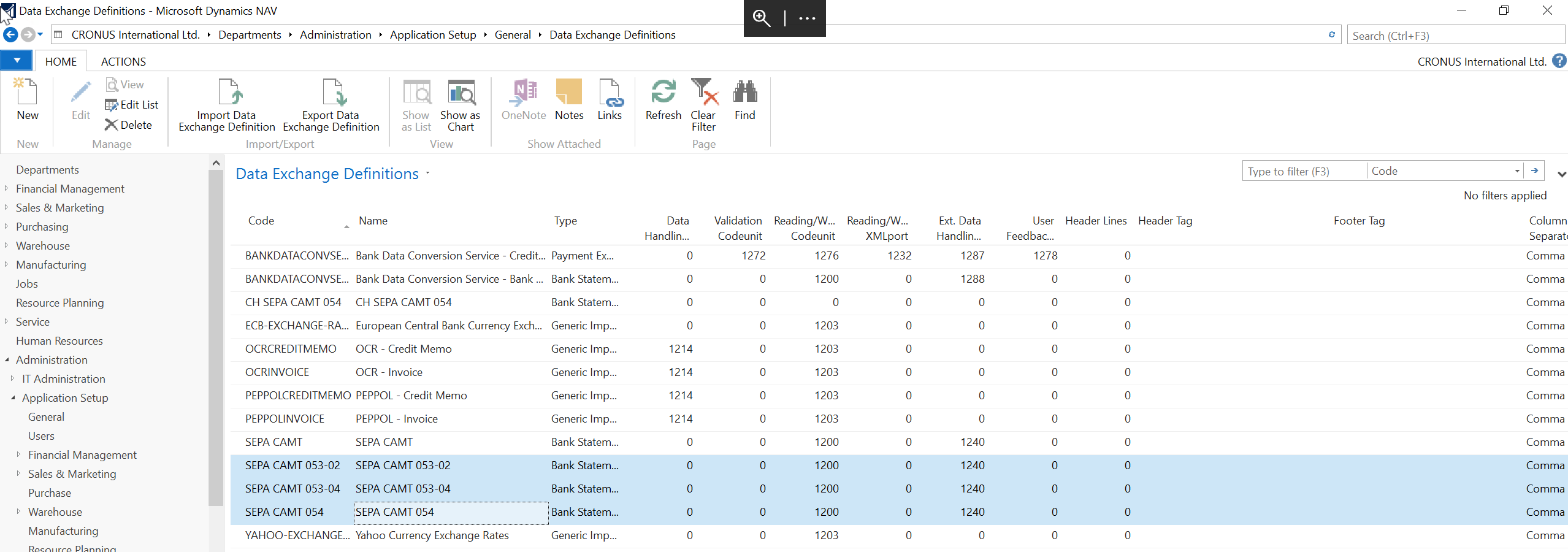This screenshot has width=1568, height=552.
Task: Select the CH SEPA CAMT 054 code
Action: 293,302
